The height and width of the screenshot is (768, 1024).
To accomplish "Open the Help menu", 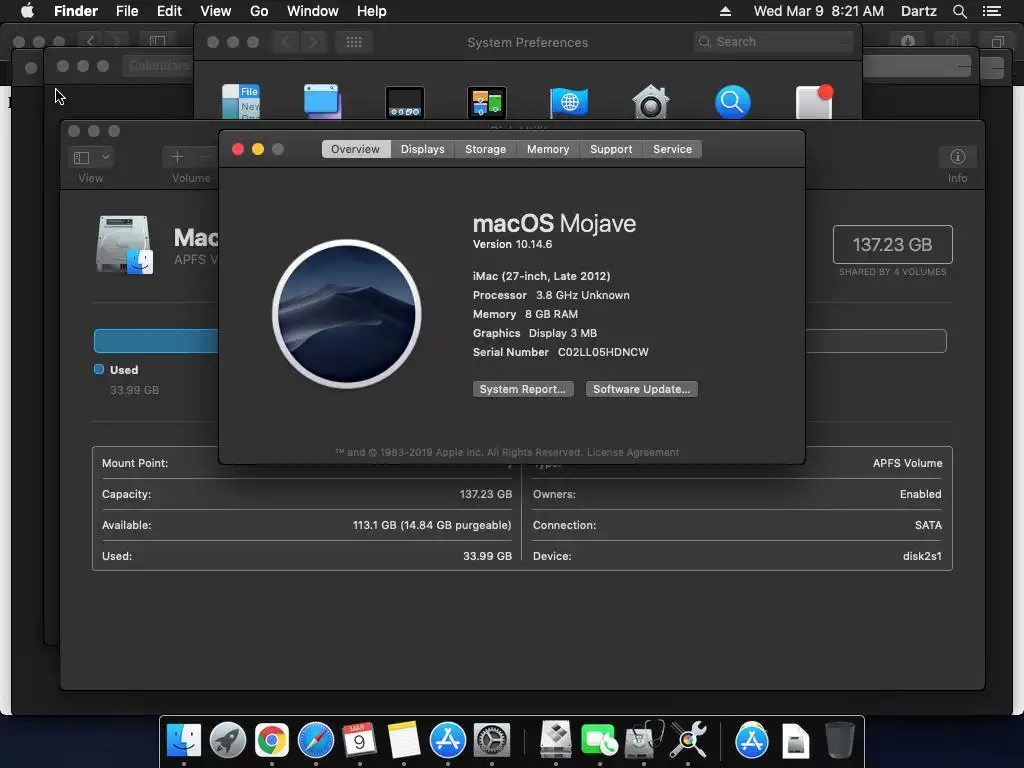I will 372,11.
